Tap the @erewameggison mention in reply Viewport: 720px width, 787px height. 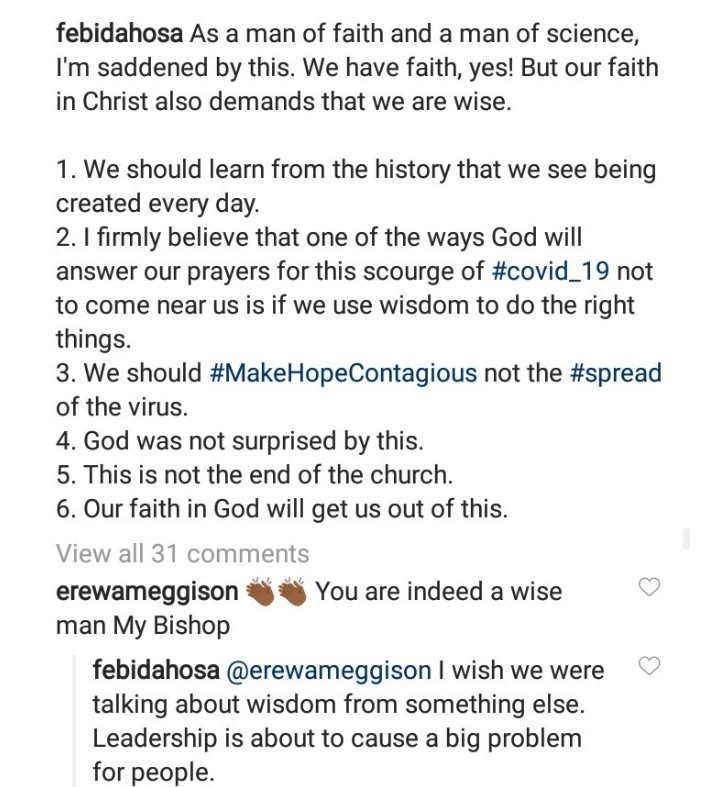click(x=329, y=671)
